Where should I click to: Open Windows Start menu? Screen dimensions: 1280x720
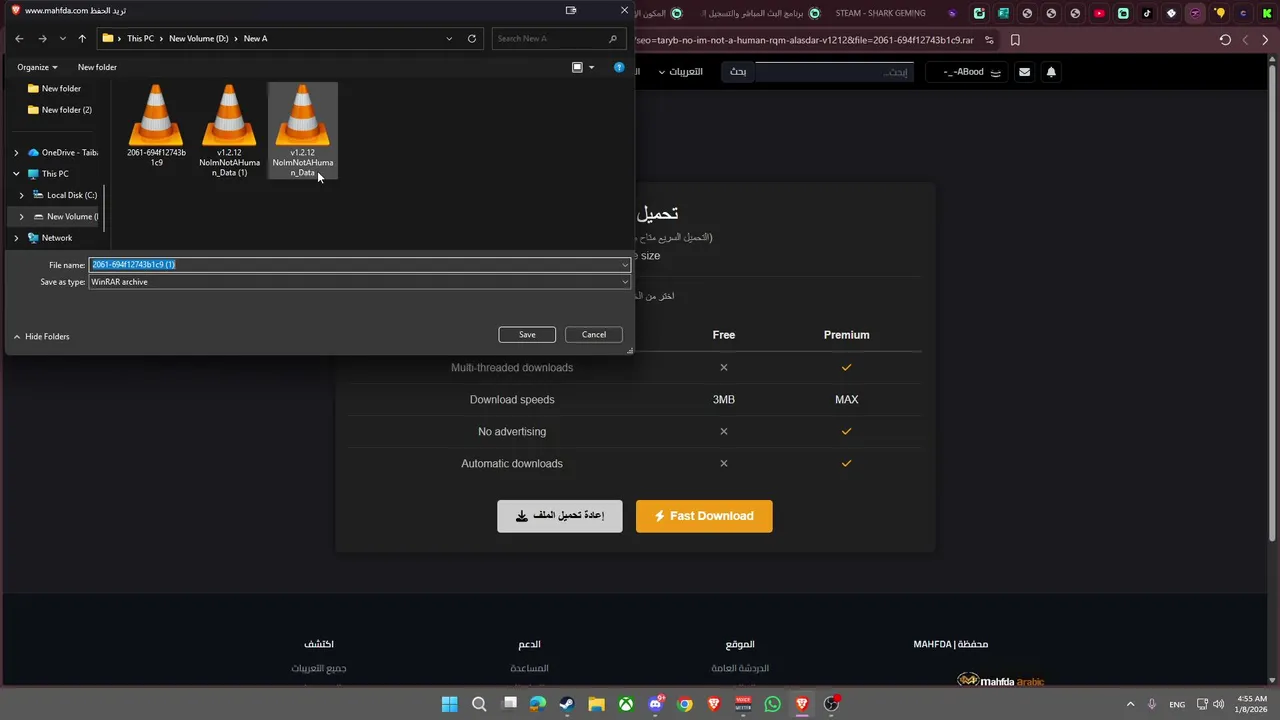tap(450, 704)
